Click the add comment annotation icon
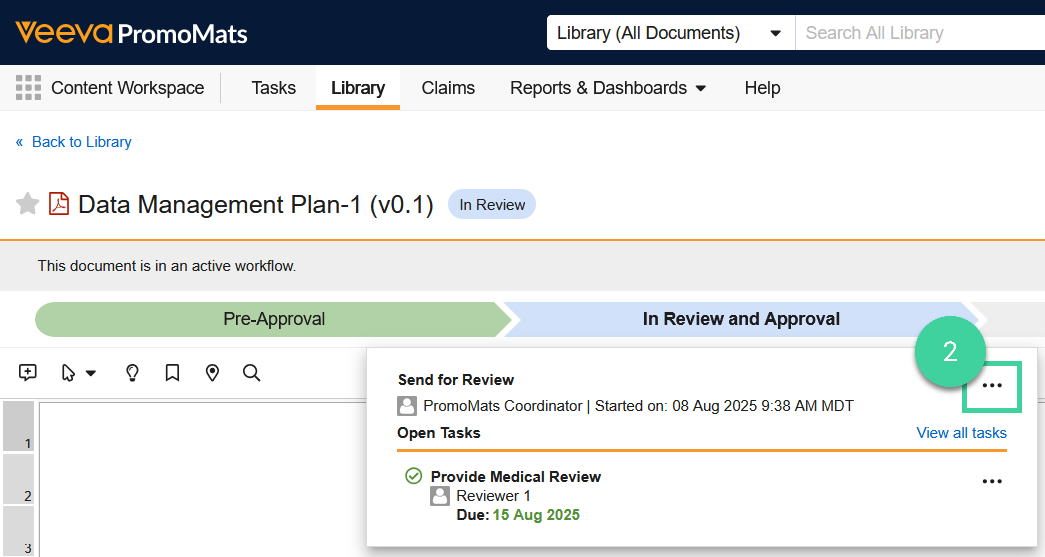 pos(28,373)
